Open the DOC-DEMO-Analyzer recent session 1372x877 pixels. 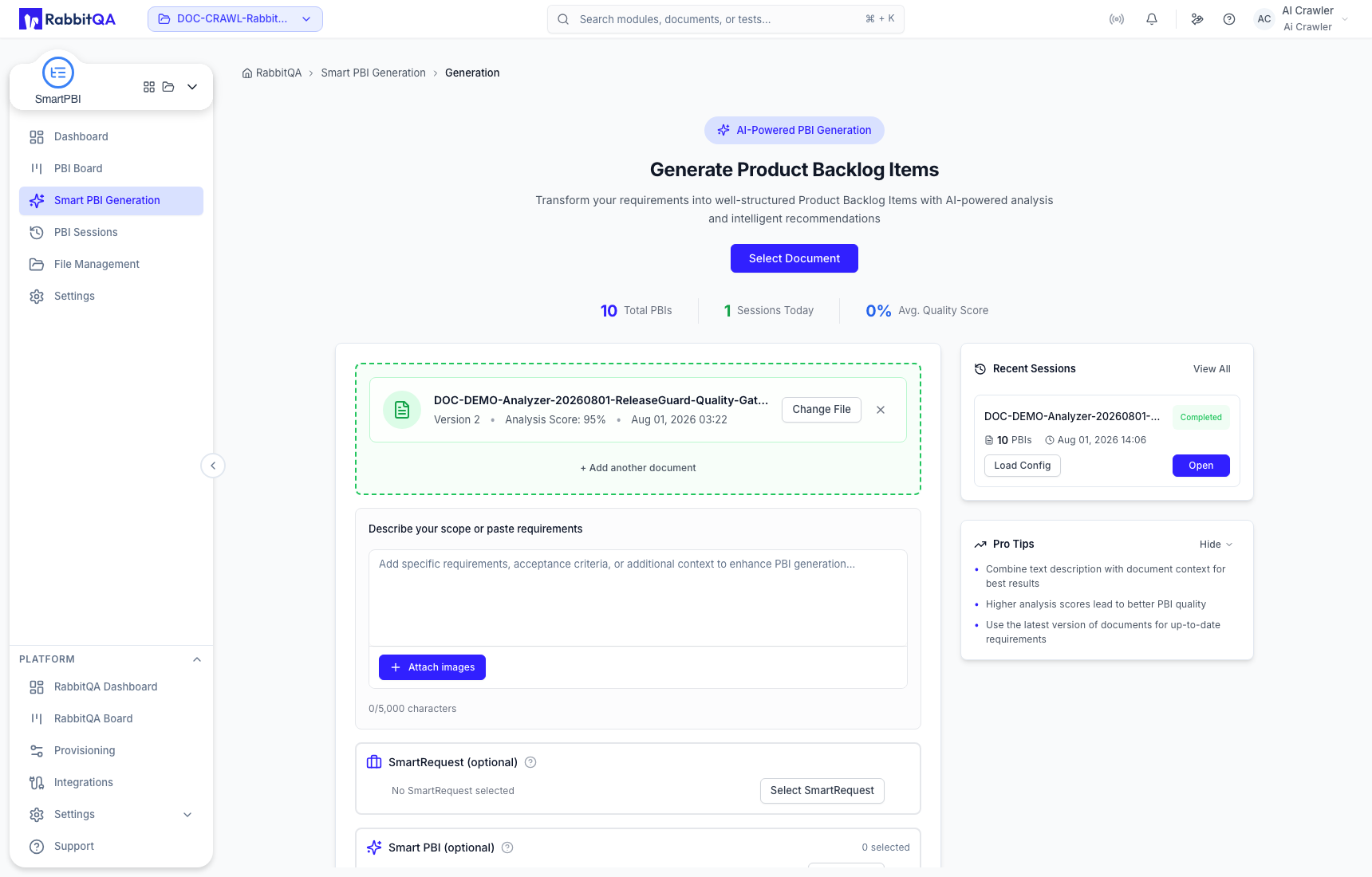coord(1201,466)
